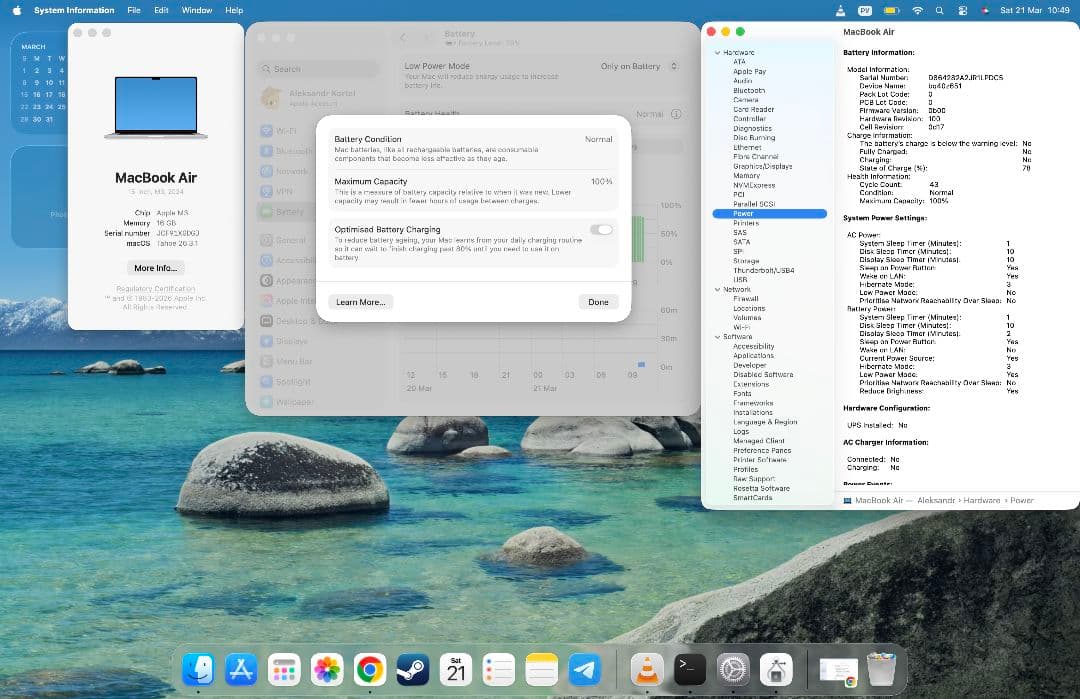The height and width of the screenshot is (699, 1080).
Task: Open Google Chrome from the Dock
Action: 370,670
